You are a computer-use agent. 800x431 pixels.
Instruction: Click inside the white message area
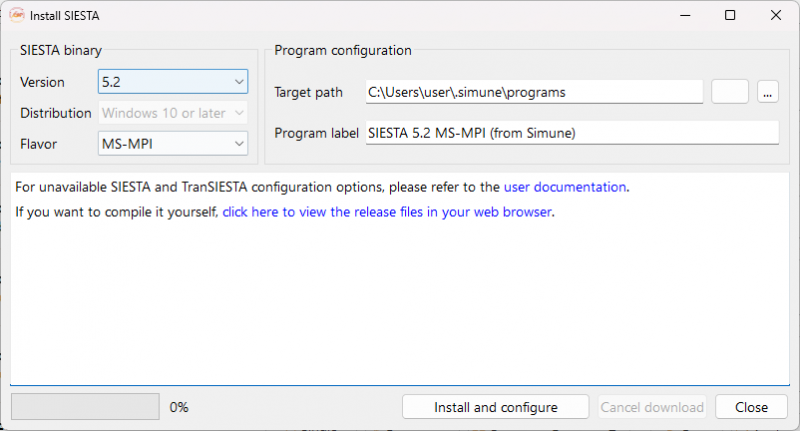click(x=400, y=300)
